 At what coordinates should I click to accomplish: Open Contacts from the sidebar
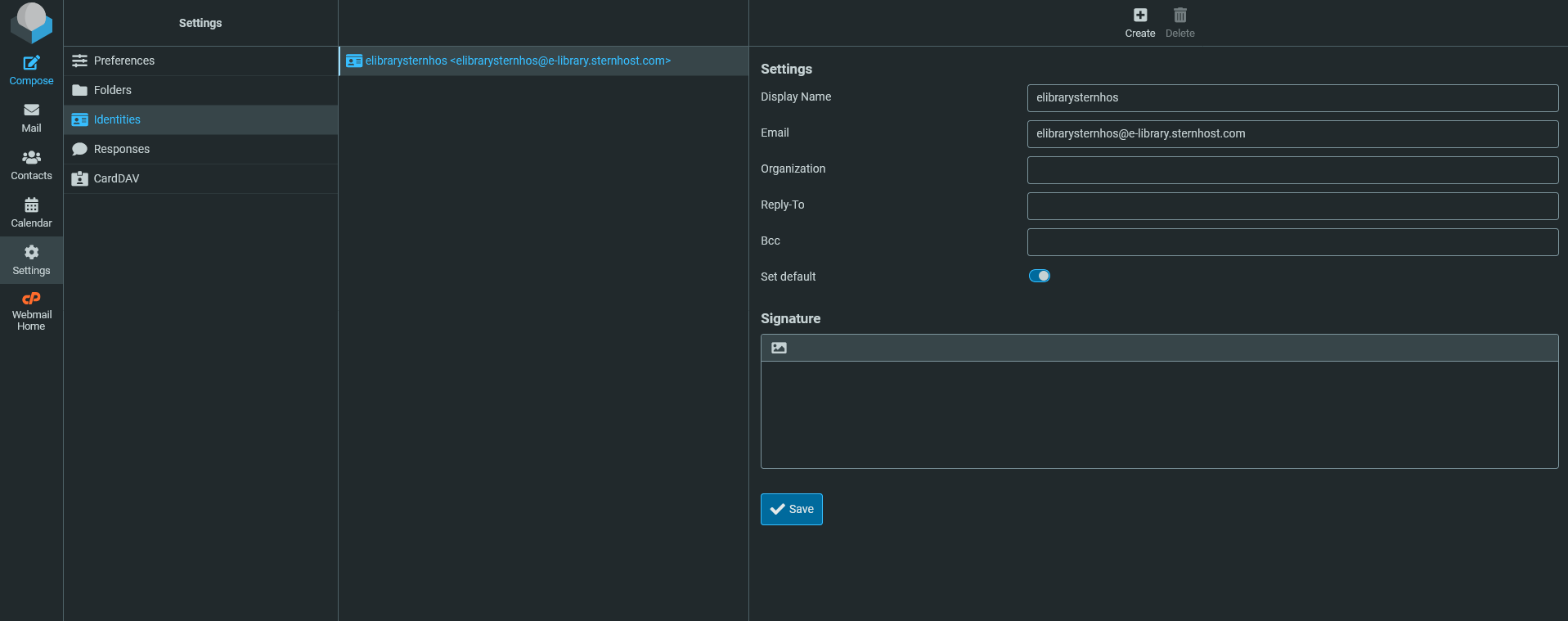pyautogui.click(x=31, y=158)
